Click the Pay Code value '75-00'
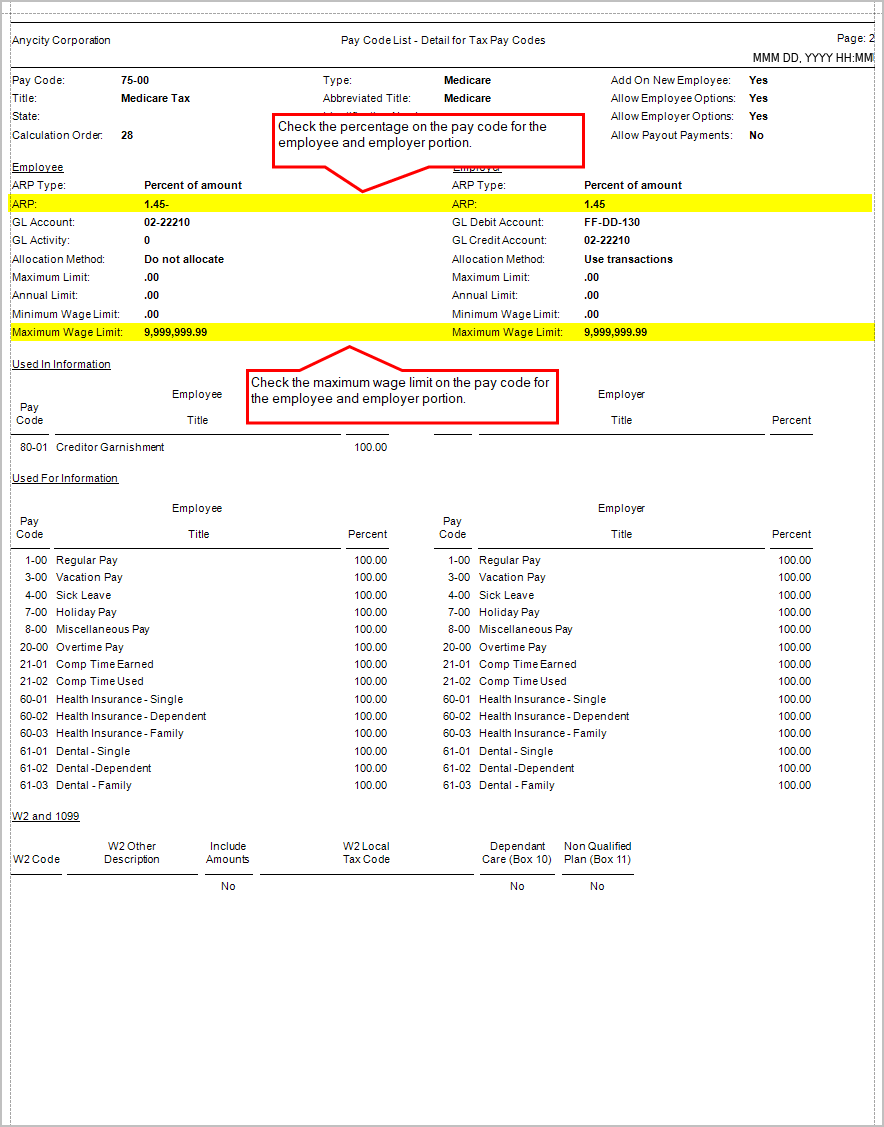The image size is (884, 1127). (x=135, y=80)
